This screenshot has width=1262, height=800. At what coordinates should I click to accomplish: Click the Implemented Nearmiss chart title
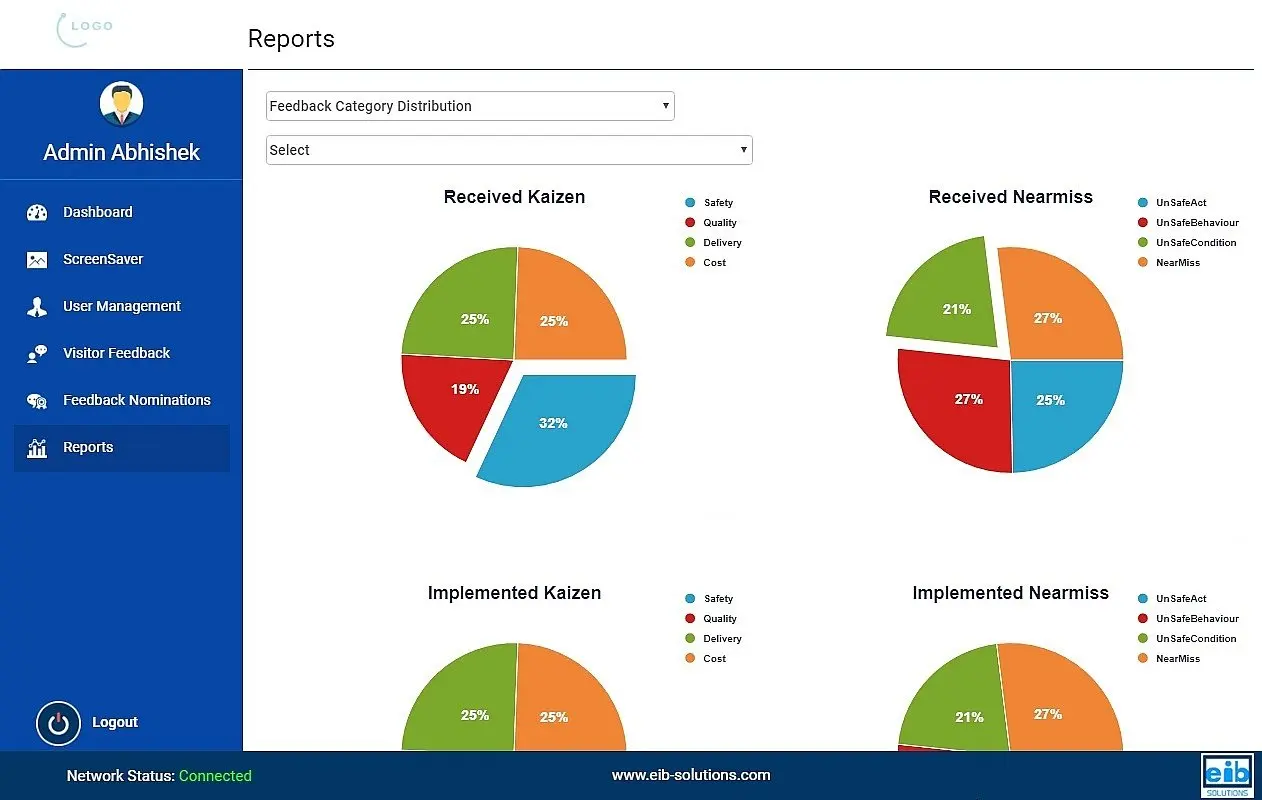[1011, 593]
